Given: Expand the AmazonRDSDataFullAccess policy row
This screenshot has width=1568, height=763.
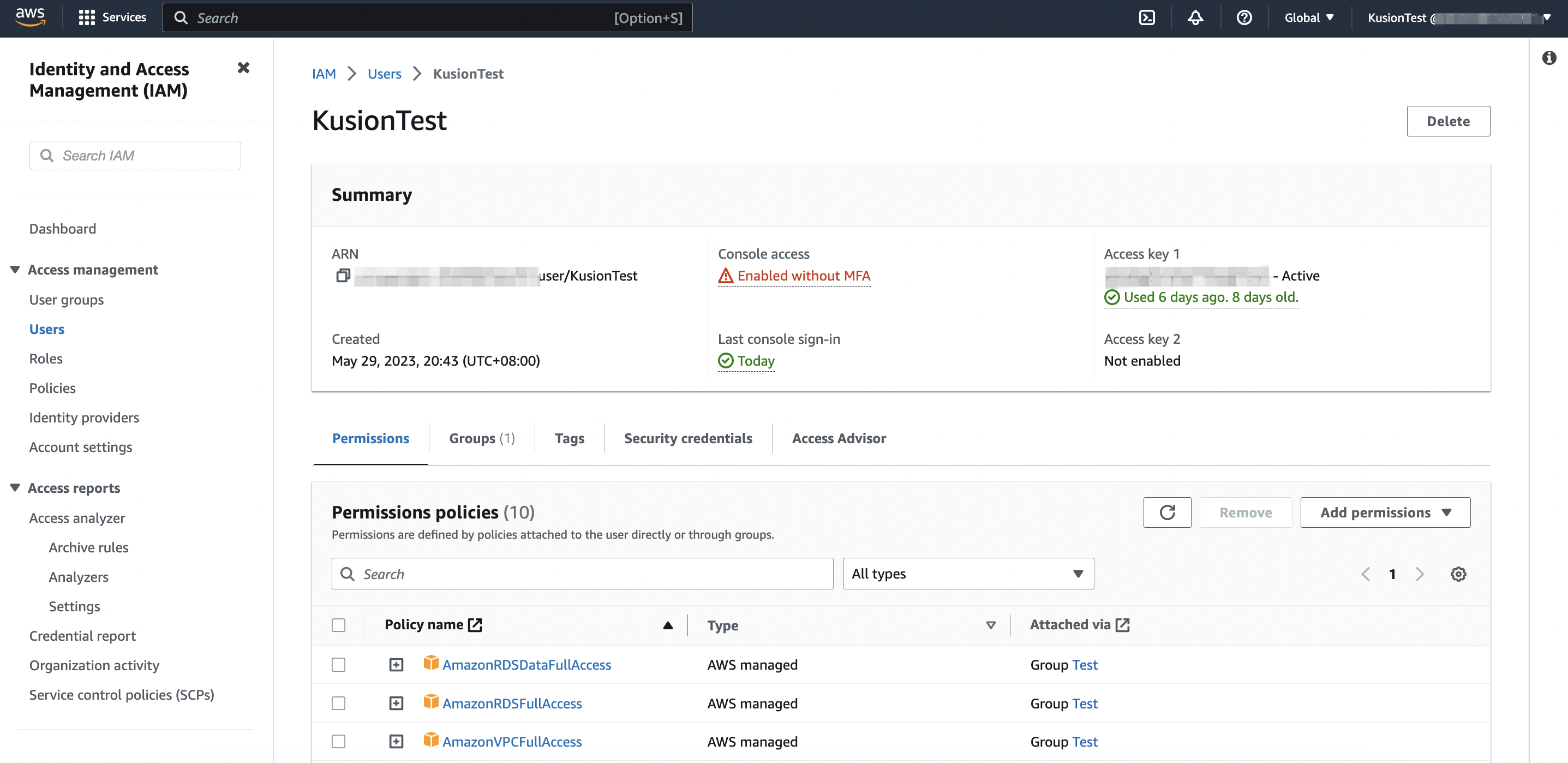Looking at the screenshot, I should coord(396,664).
